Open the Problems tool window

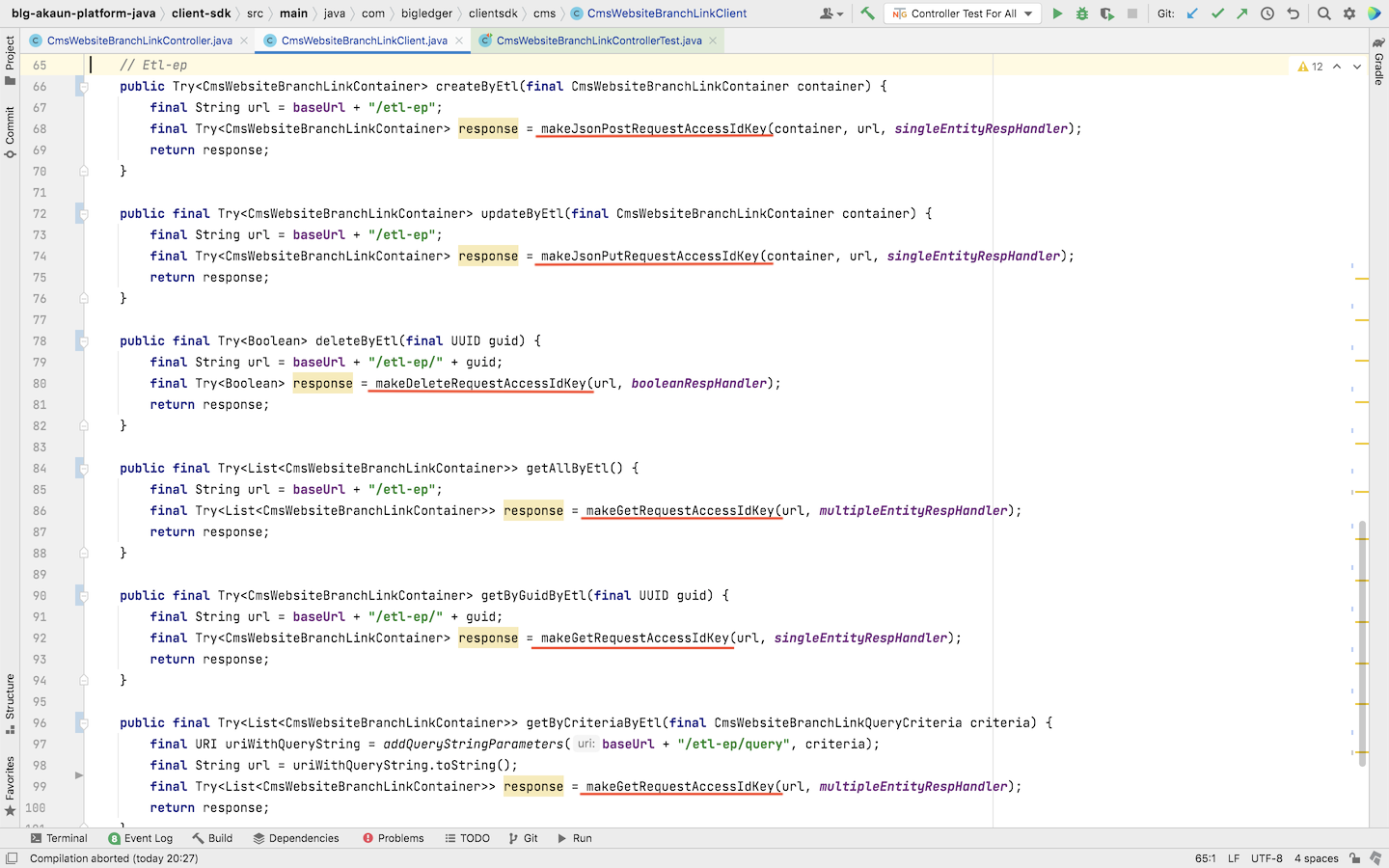(x=393, y=838)
